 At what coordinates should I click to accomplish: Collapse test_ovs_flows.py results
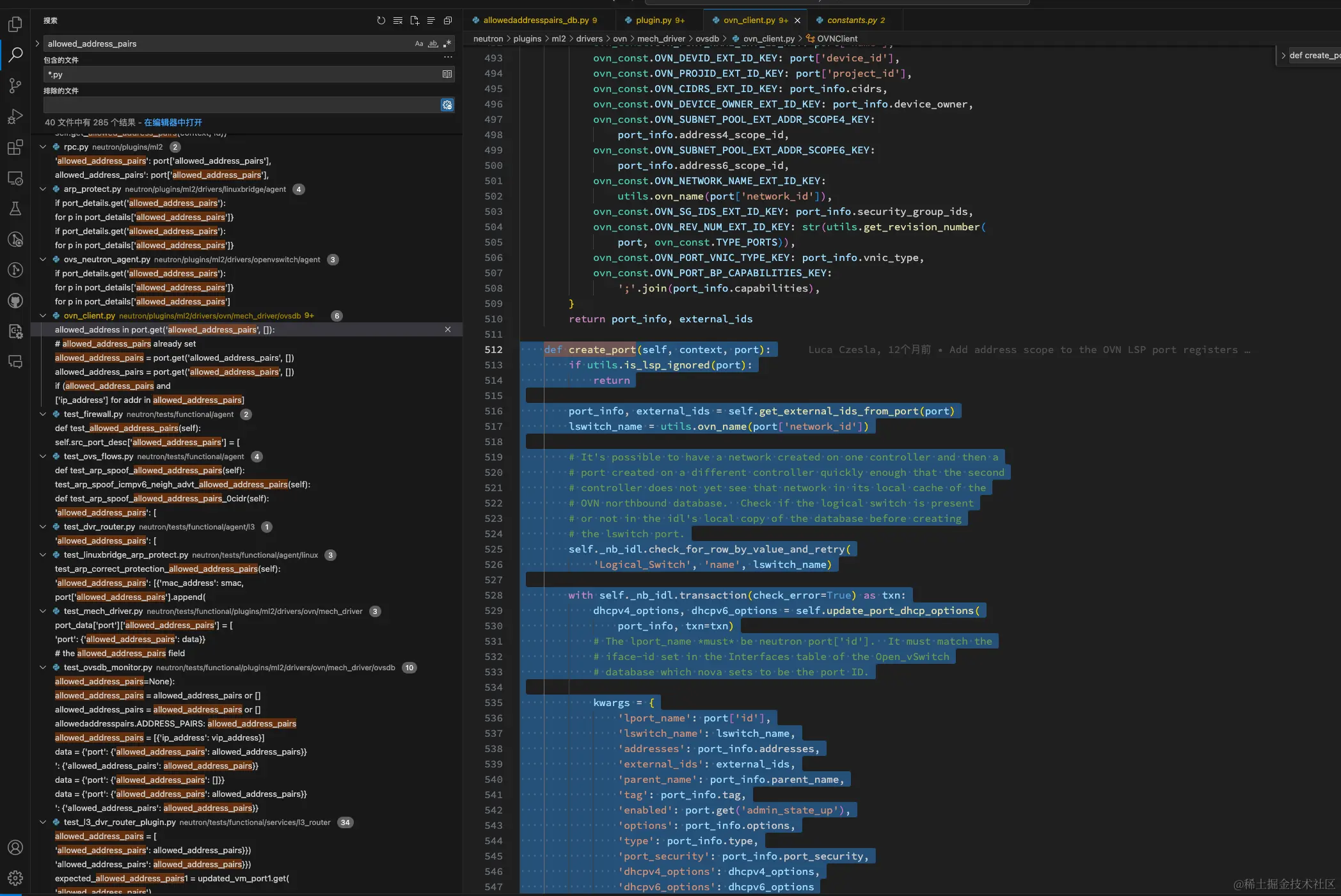43,457
